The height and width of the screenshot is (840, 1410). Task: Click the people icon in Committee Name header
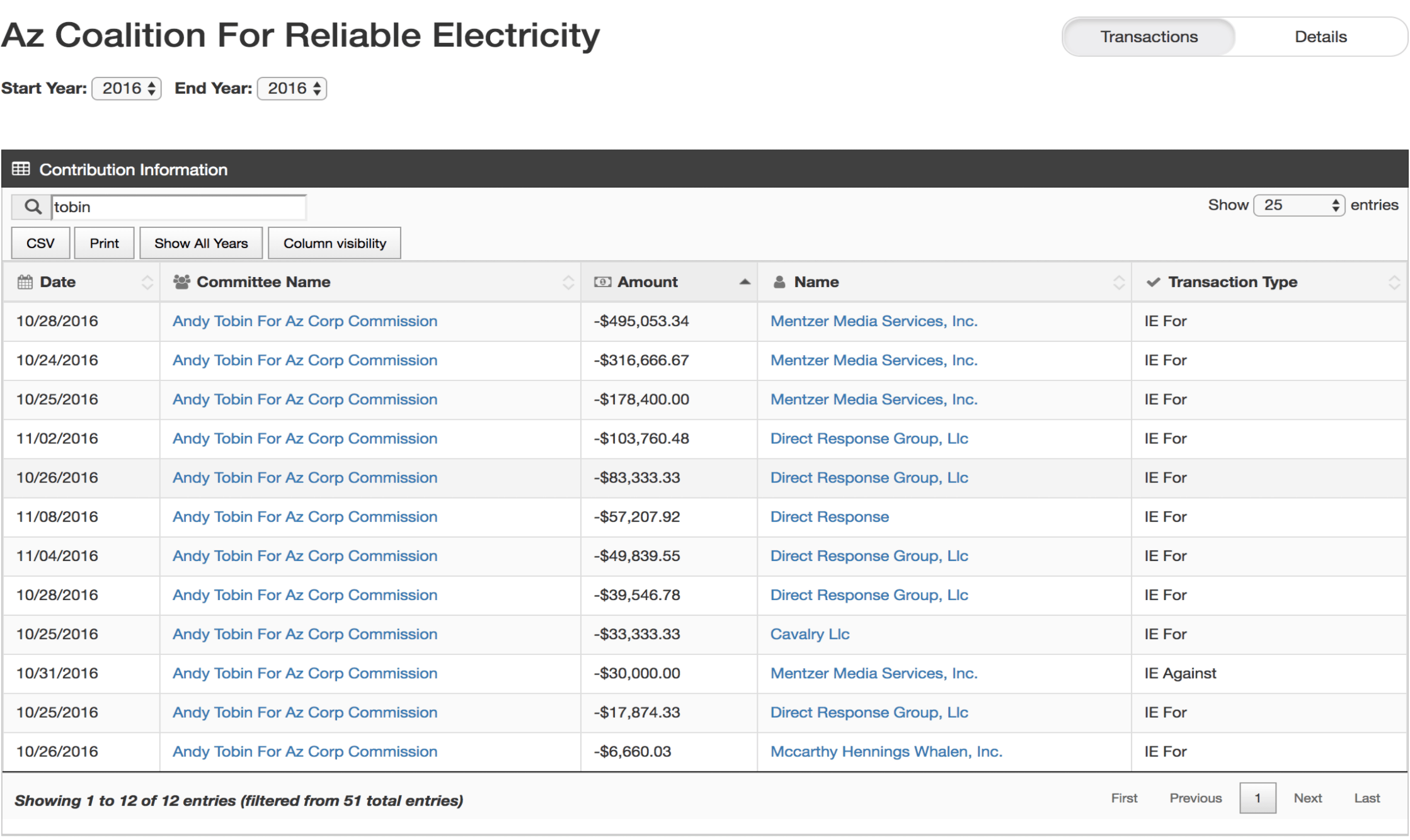(x=181, y=282)
